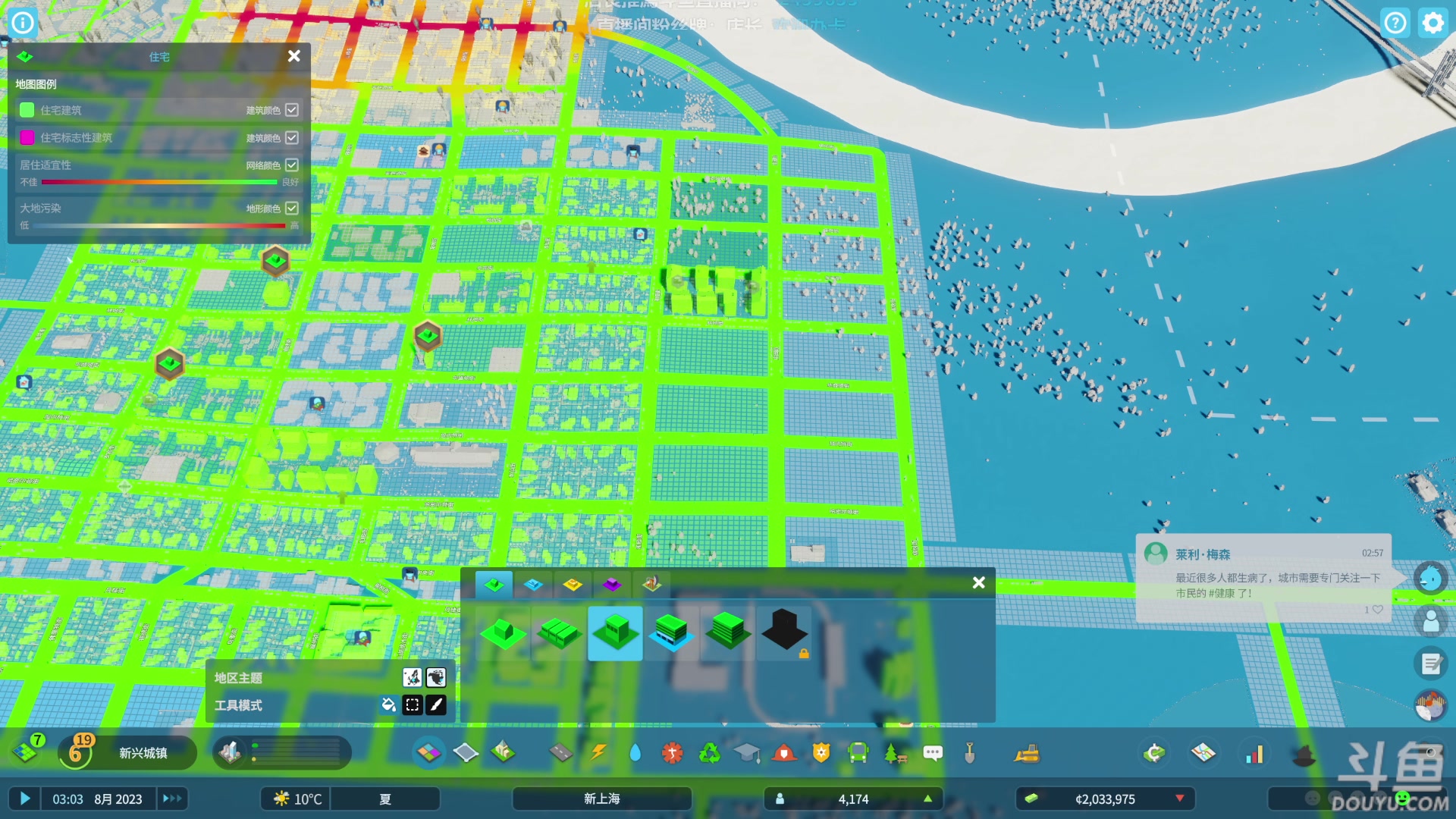Change simulation speed with triple arrows
1456x819 pixels.
[172, 799]
